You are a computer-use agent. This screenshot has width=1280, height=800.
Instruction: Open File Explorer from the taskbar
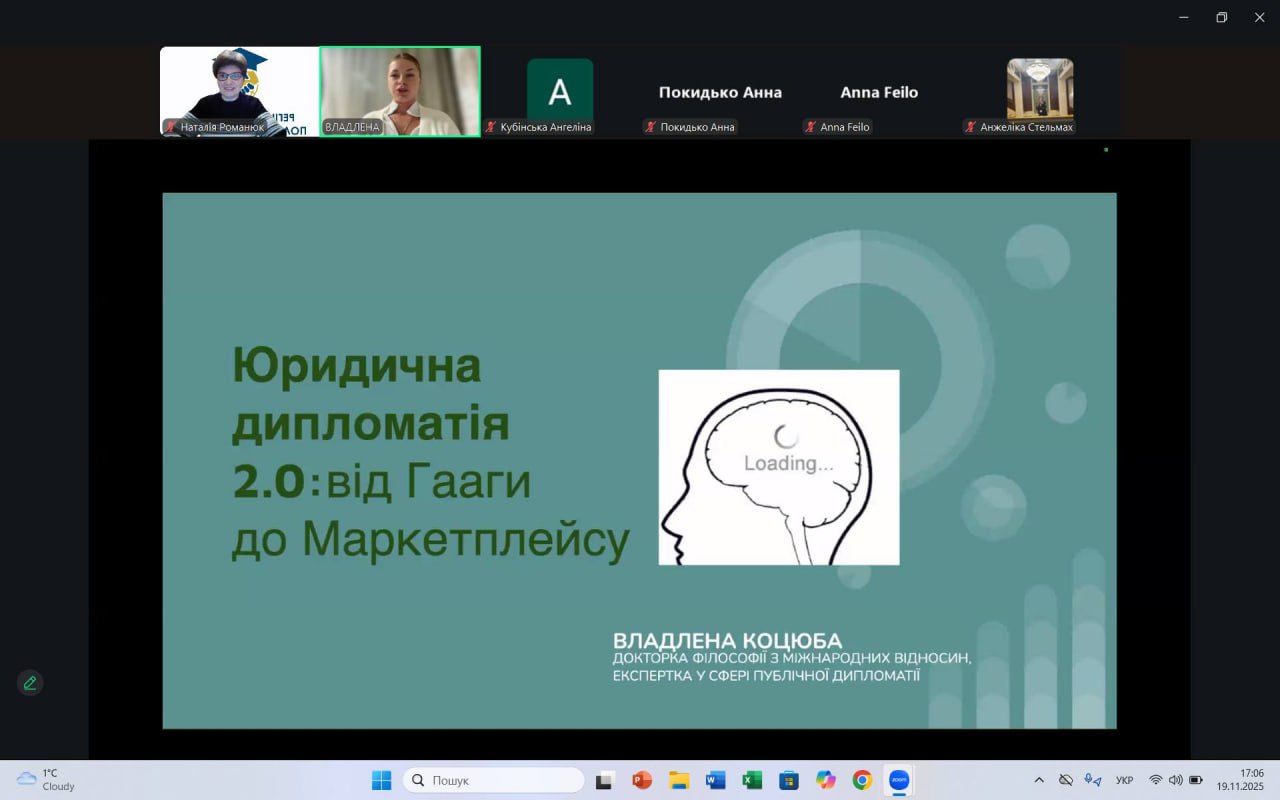678,780
